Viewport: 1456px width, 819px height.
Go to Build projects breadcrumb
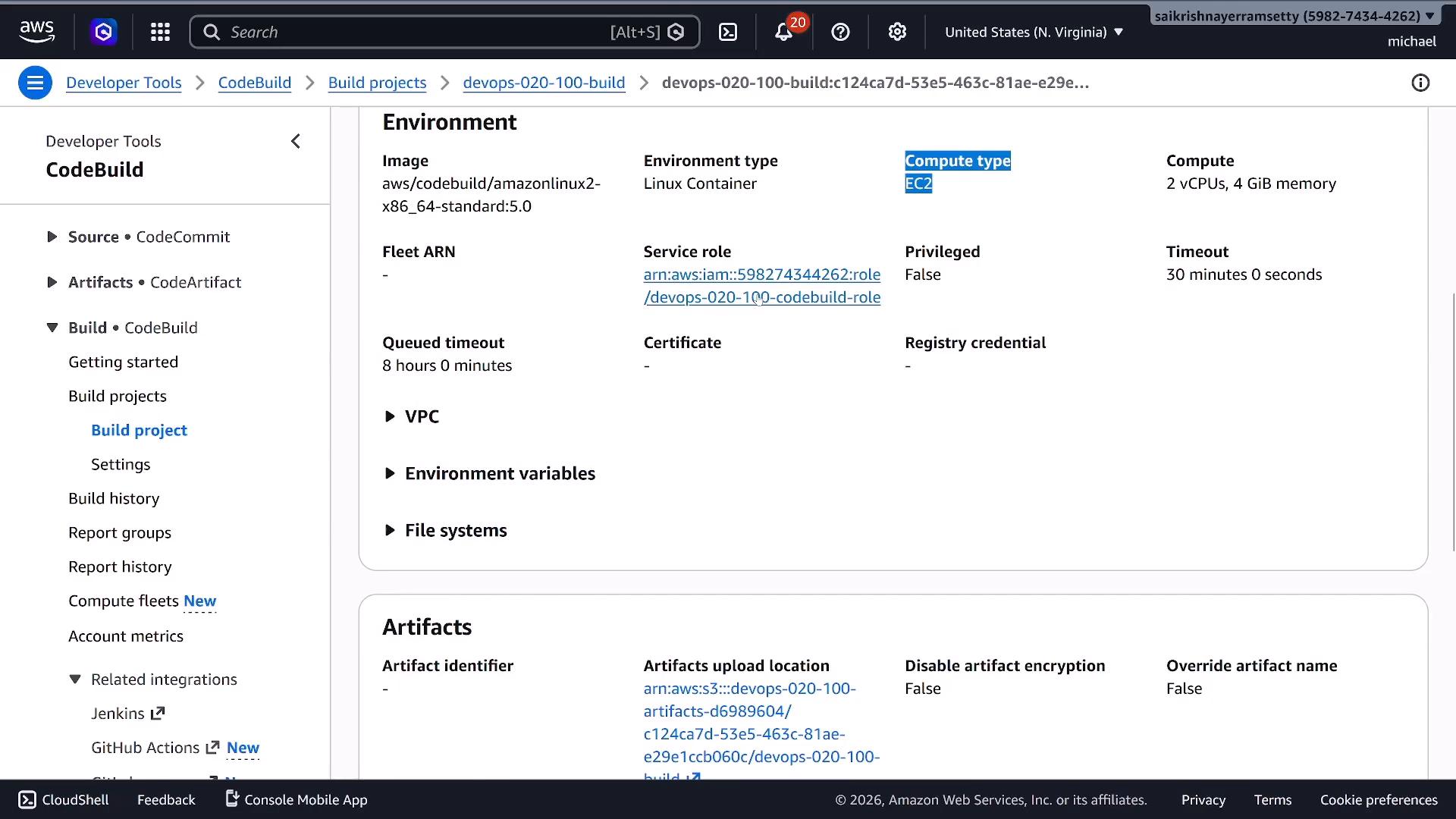[377, 83]
